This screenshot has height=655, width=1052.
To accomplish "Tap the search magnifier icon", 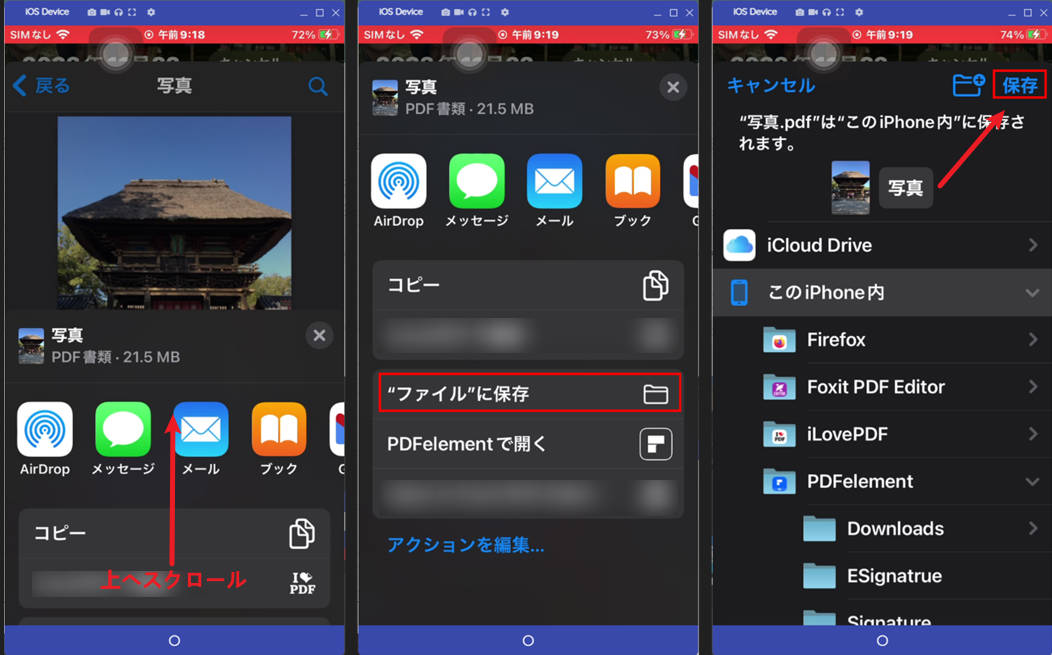I will [x=318, y=86].
